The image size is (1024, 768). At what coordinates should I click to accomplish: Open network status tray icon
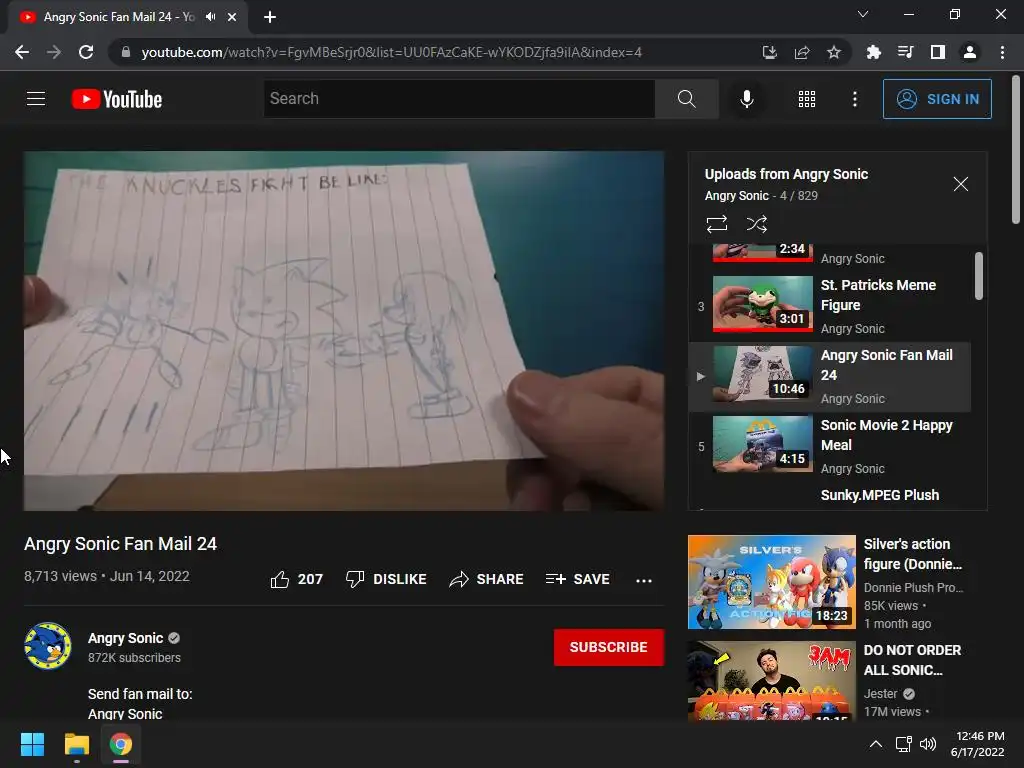point(904,744)
